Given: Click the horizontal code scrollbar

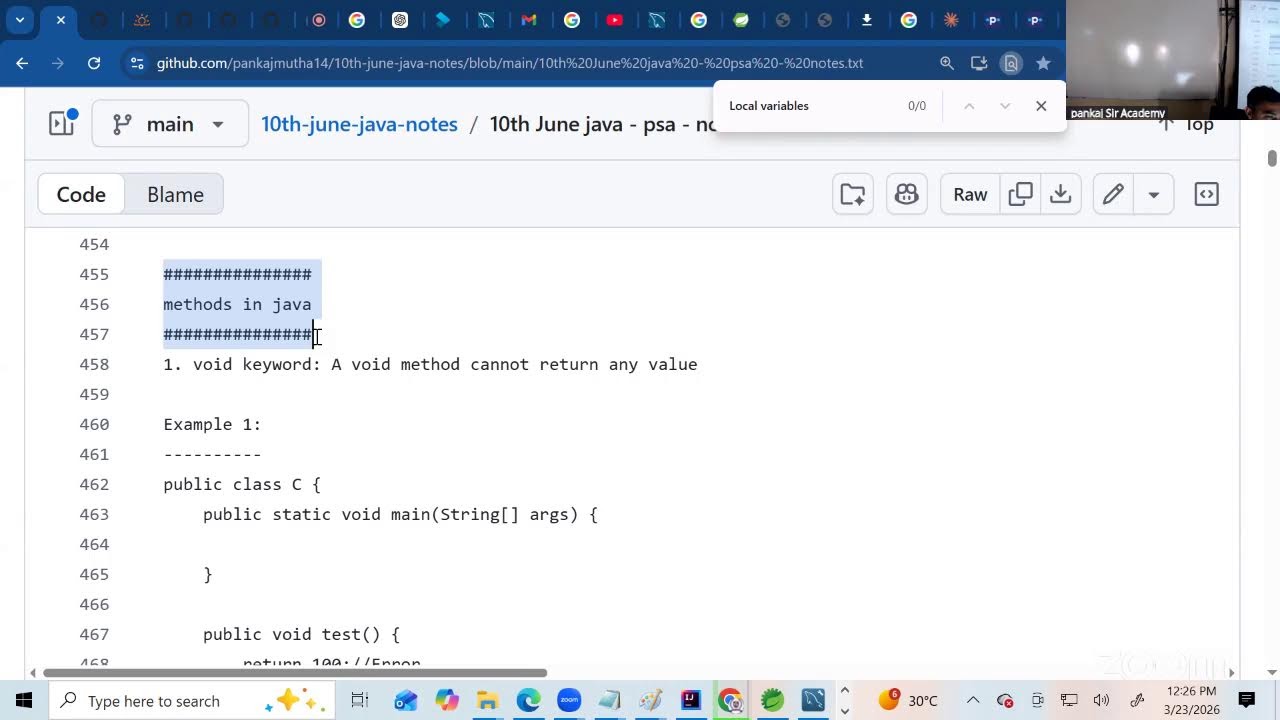Looking at the screenshot, I should pos(295,673).
